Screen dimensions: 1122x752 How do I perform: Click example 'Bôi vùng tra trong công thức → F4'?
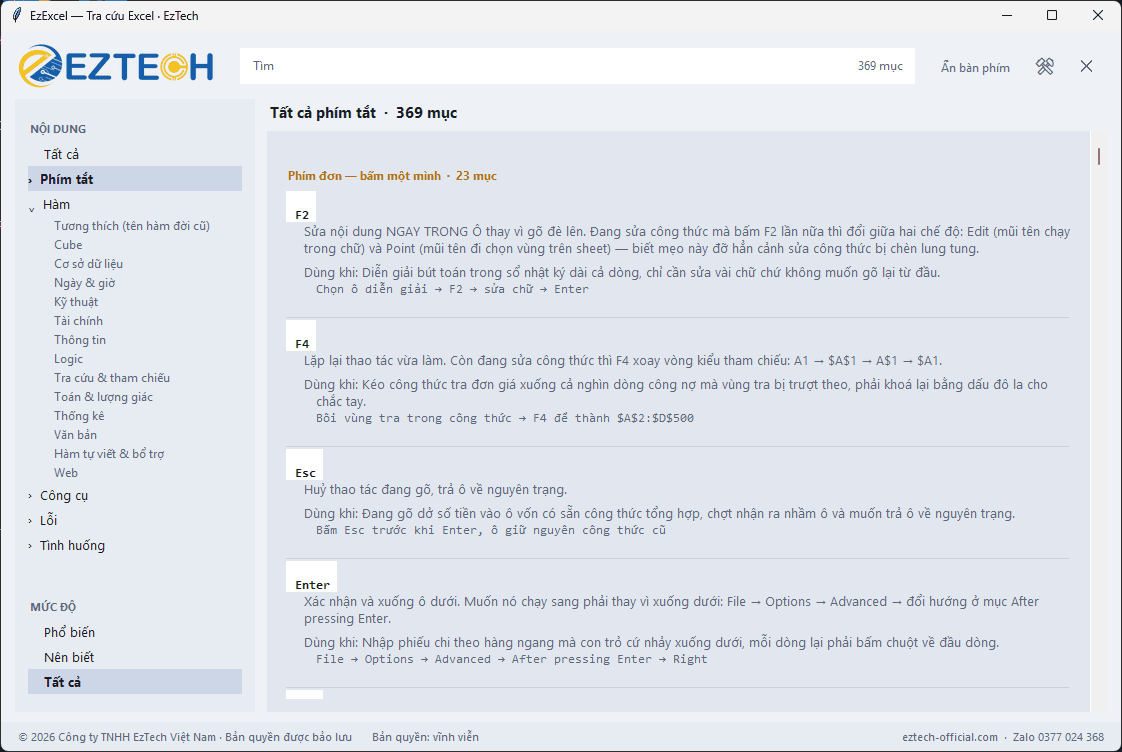[x=504, y=418]
